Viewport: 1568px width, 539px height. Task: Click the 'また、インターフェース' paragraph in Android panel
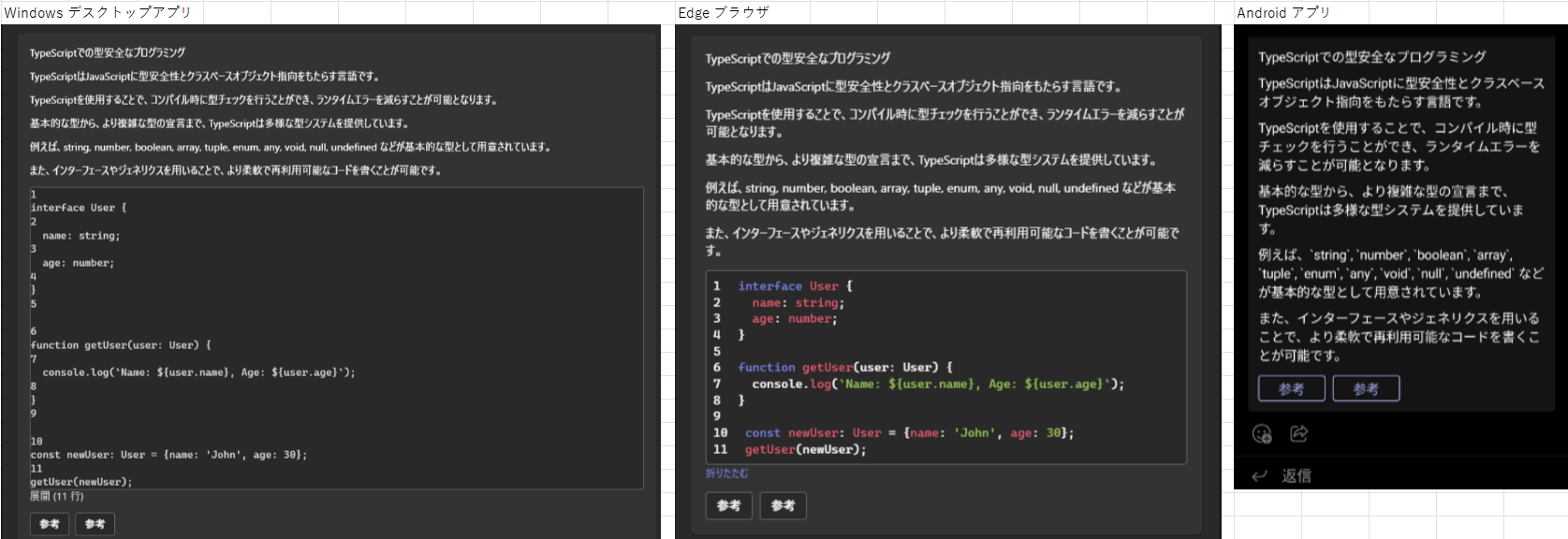pyautogui.click(x=1399, y=337)
